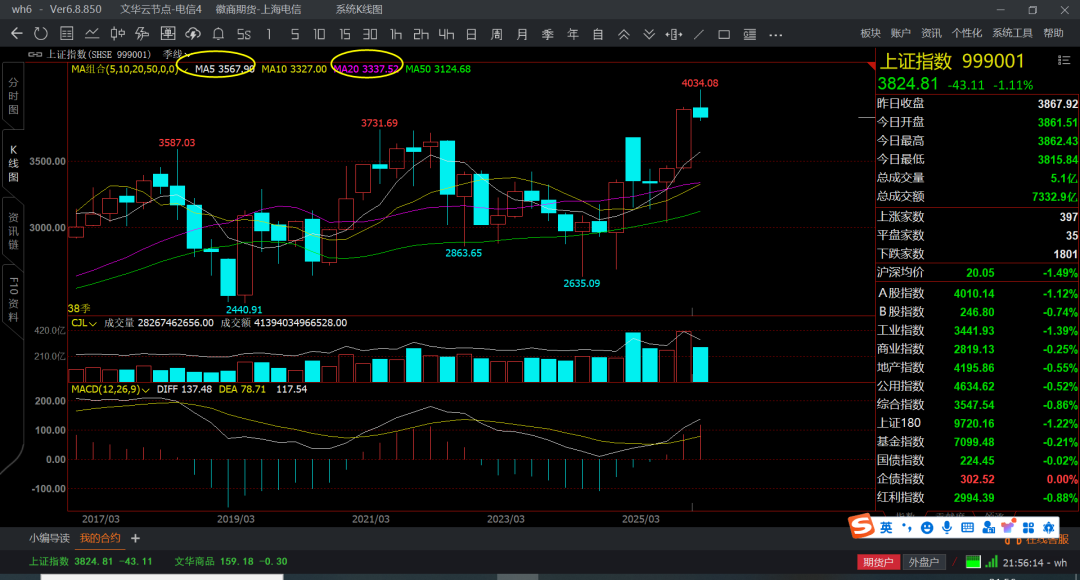Click the cloud lightning icon
Viewport: 1080px width, 580px height.
192,34
